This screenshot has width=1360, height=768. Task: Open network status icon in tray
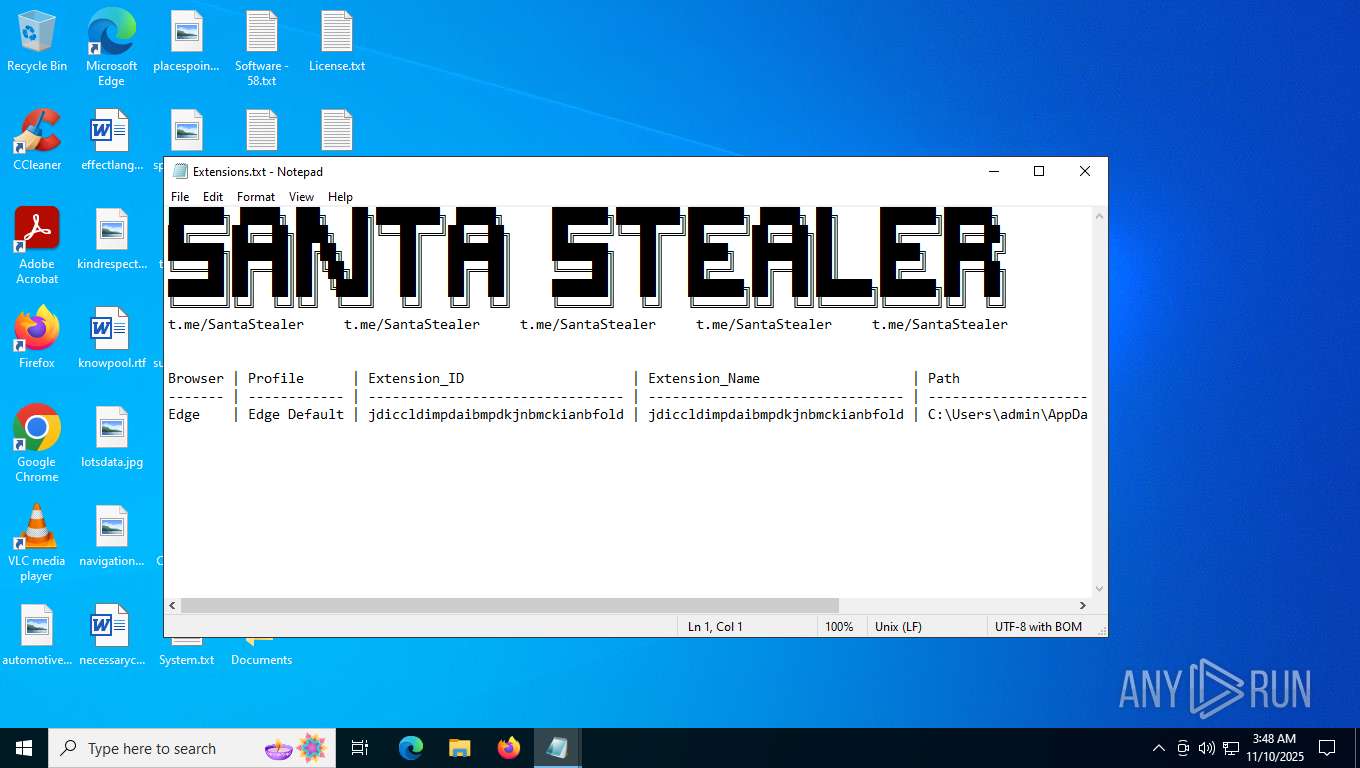[x=1231, y=748]
